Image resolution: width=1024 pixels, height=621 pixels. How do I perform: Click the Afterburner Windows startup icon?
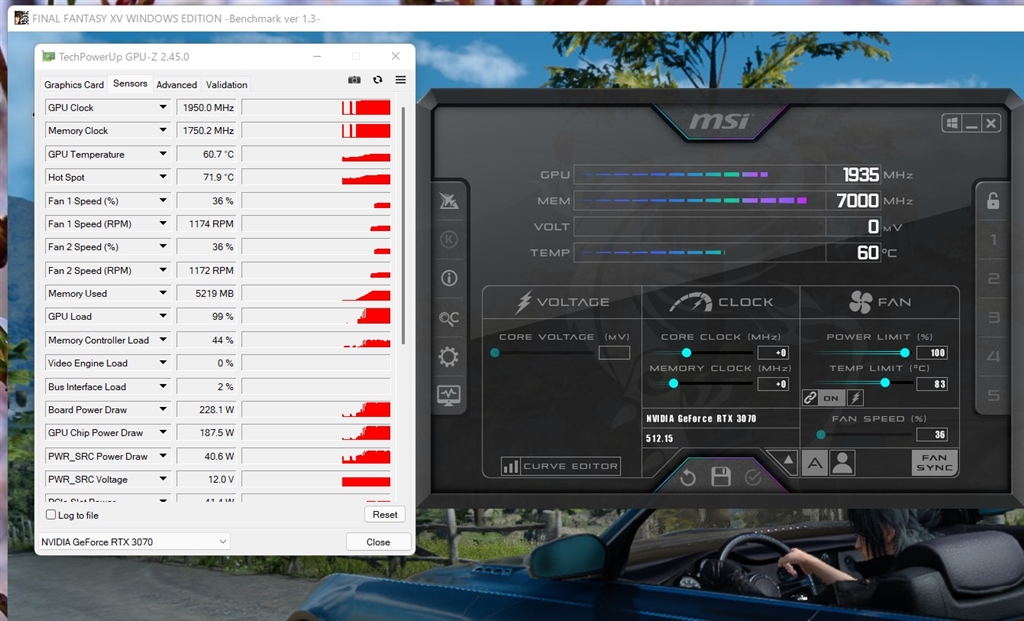coord(952,123)
